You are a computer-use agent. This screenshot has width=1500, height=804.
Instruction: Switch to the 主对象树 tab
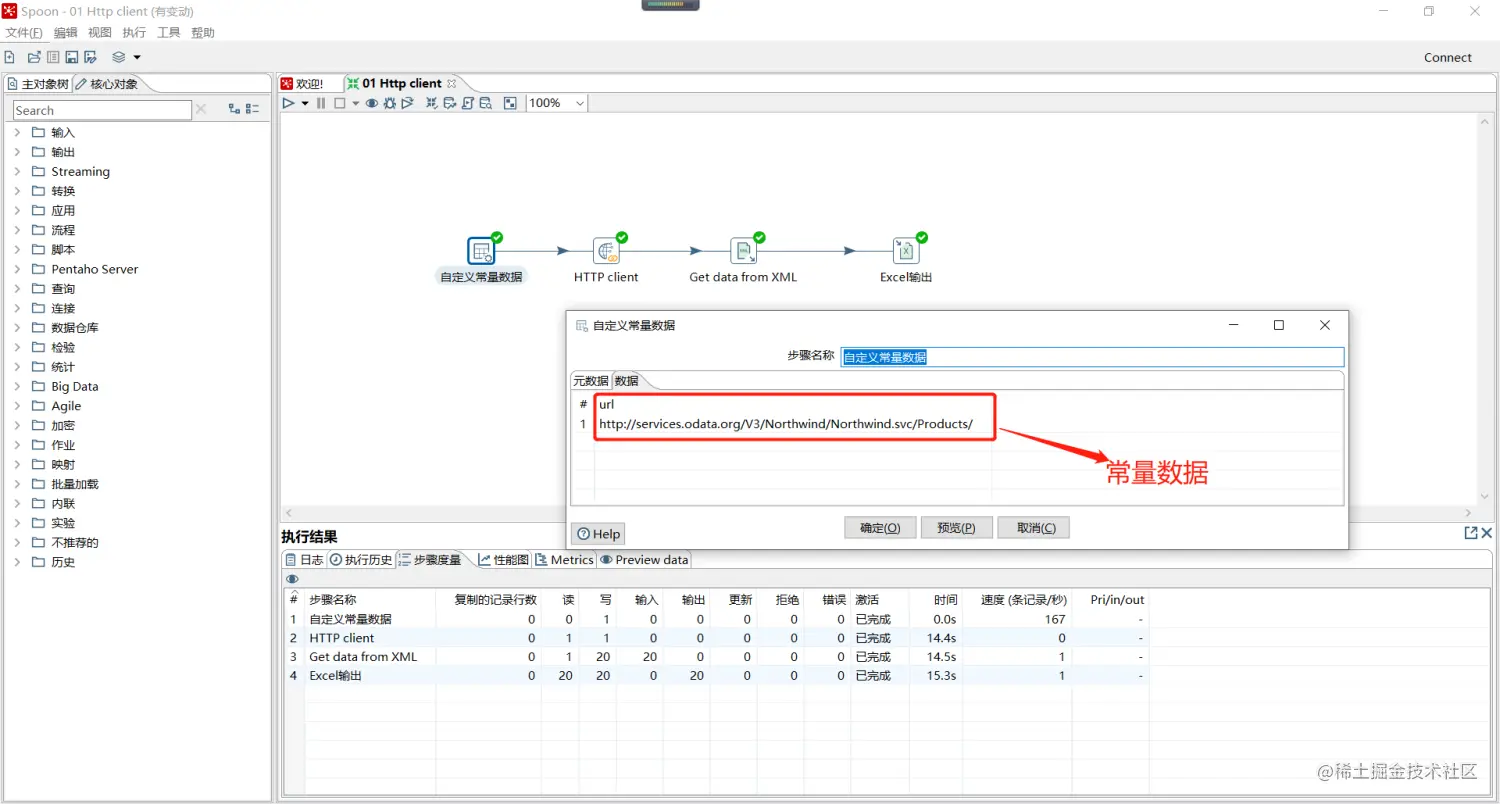[38, 84]
